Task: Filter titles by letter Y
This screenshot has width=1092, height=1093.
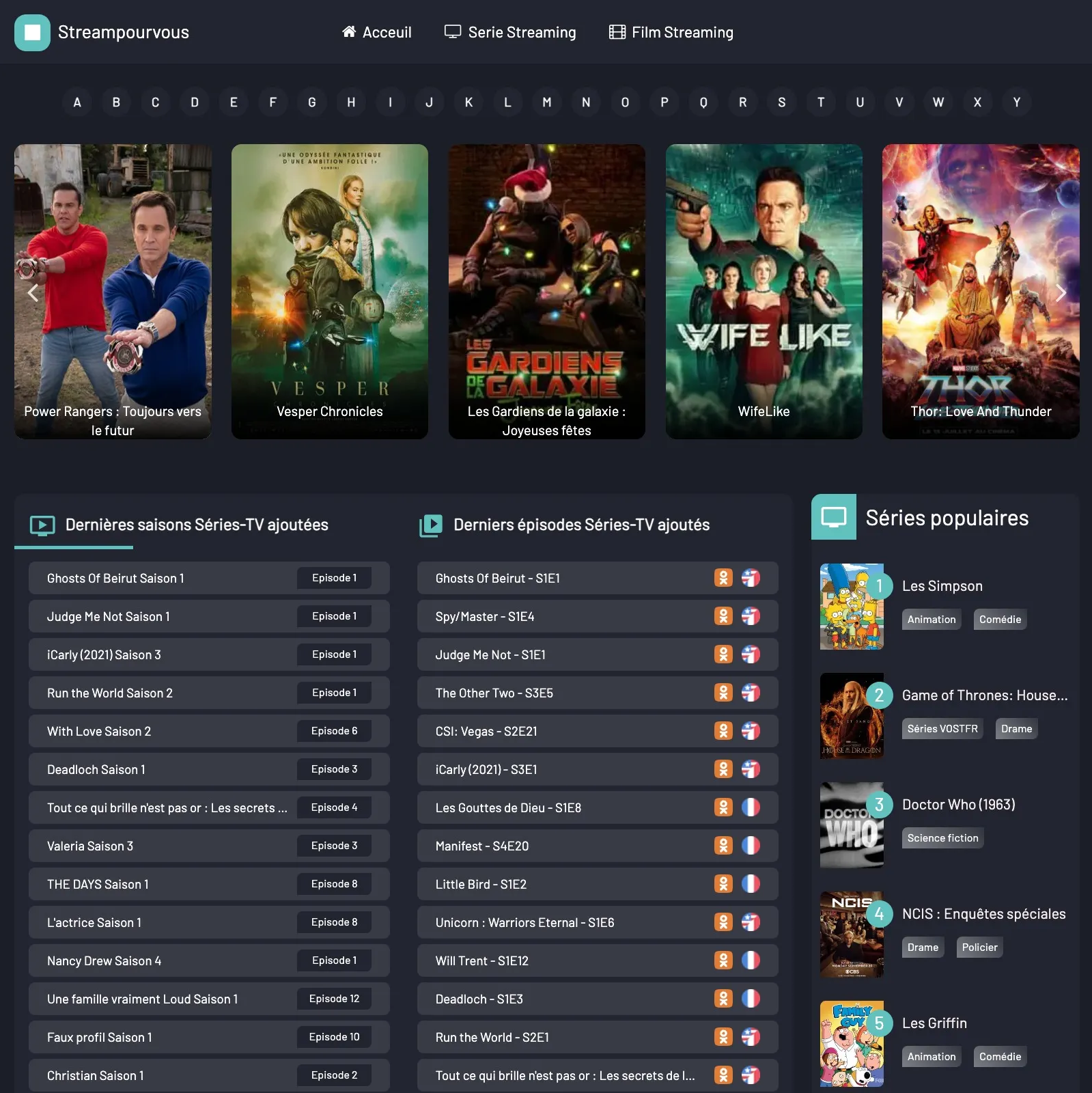Action: pyautogui.click(x=1017, y=102)
